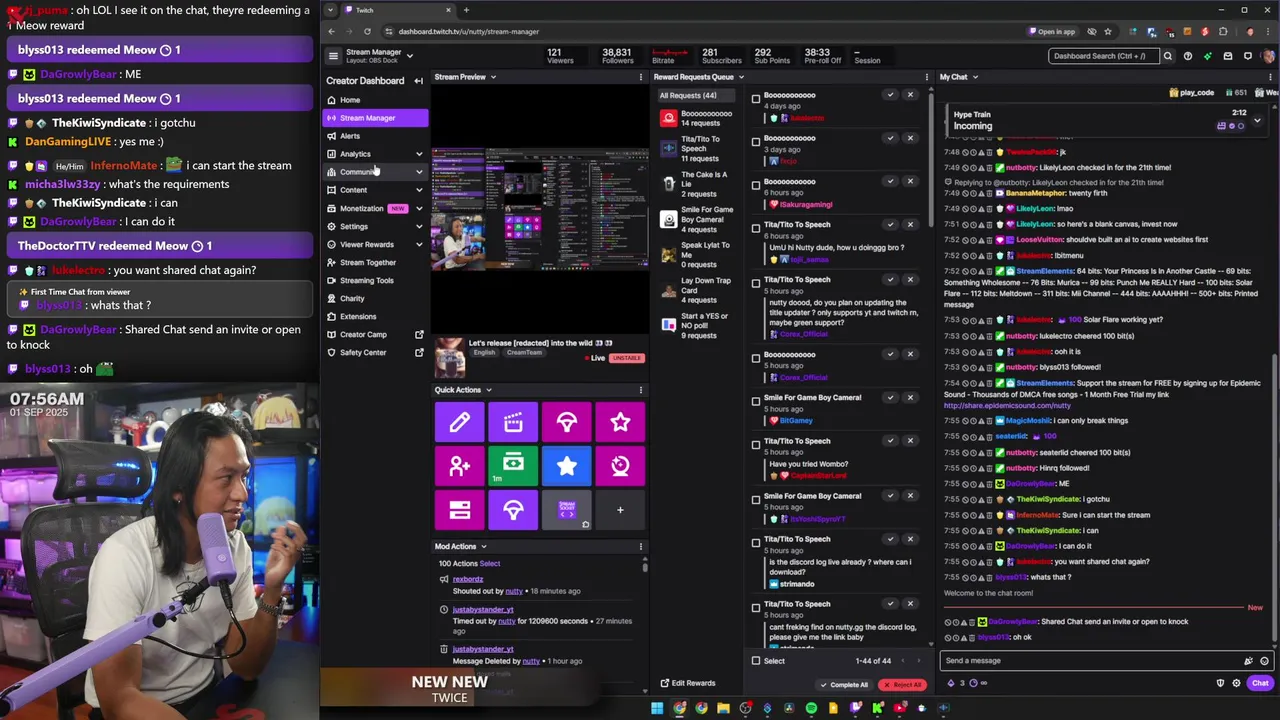
Task: Click the Chat send button
Action: coord(1260,683)
